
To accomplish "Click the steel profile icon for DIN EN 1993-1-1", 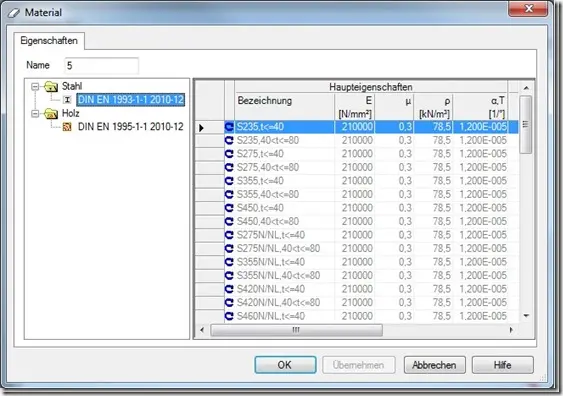I will point(67,100).
